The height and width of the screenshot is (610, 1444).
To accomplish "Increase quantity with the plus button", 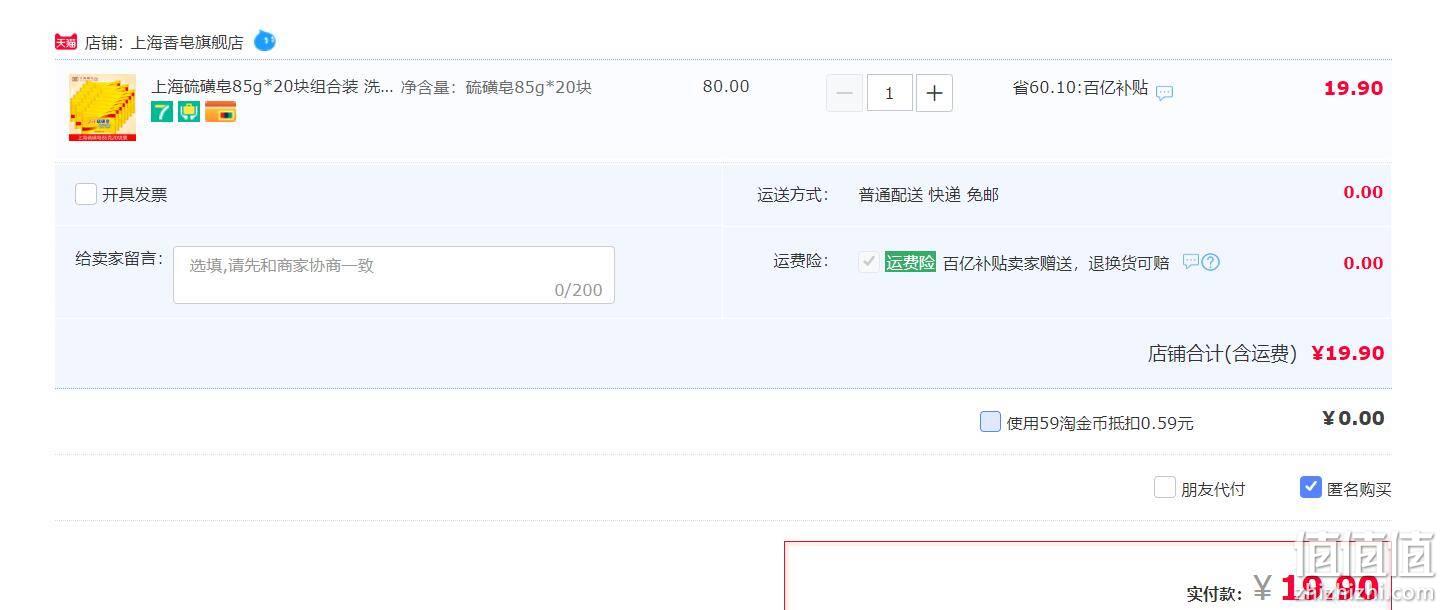I will (x=934, y=93).
